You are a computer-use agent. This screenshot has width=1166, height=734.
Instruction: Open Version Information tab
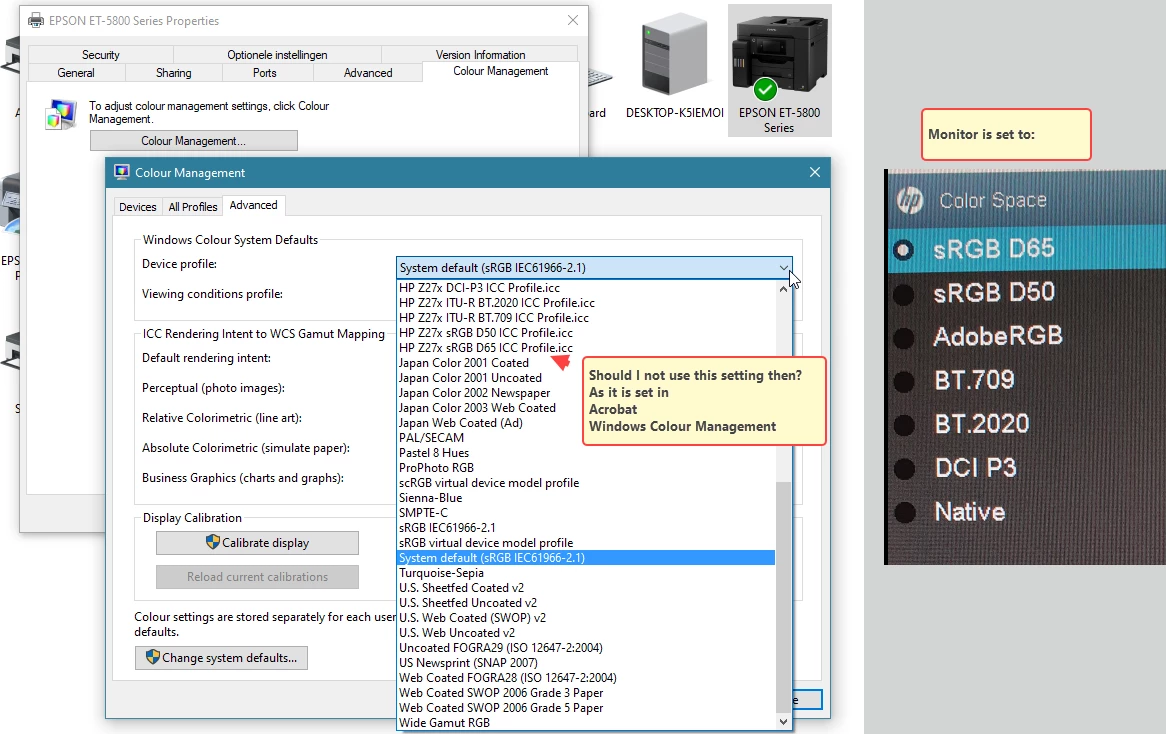pos(480,55)
